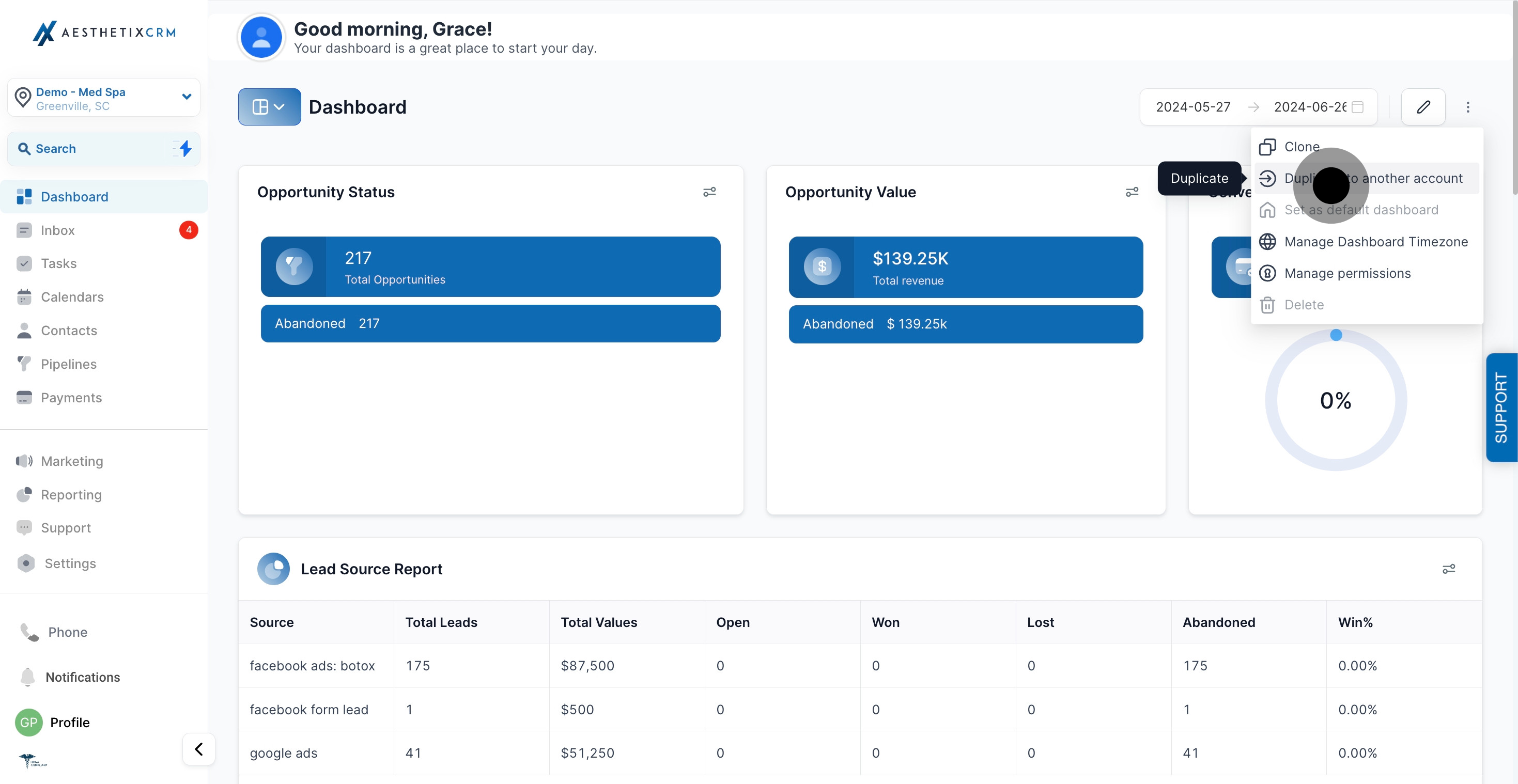Click the quick actions lightning bolt icon
The width and height of the screenshot is (1518, 784).
click(x=185, y=148)
